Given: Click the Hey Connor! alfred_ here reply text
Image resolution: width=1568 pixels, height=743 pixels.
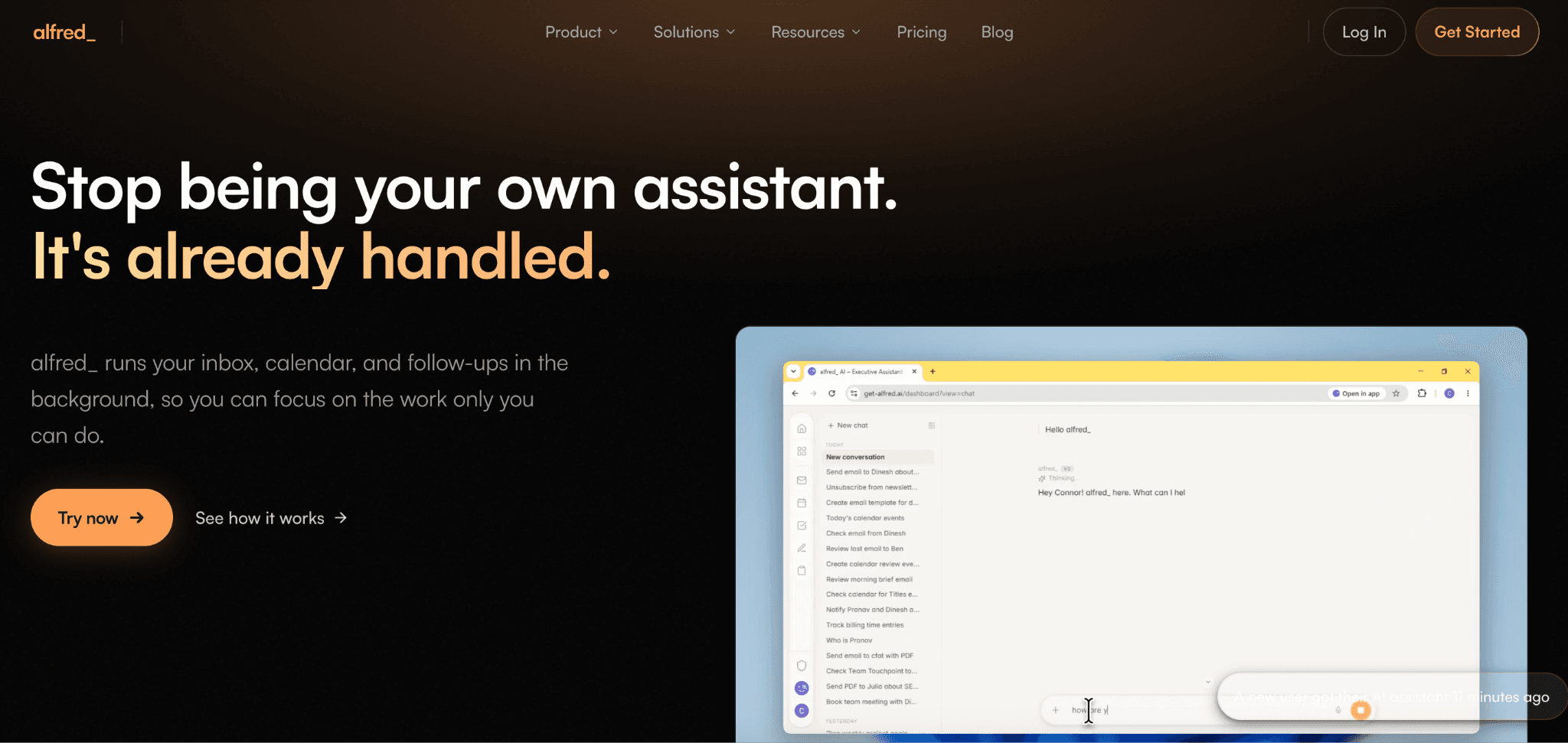Looking at the screenshot, I should pyautogui.click(x=1112, y=493).
